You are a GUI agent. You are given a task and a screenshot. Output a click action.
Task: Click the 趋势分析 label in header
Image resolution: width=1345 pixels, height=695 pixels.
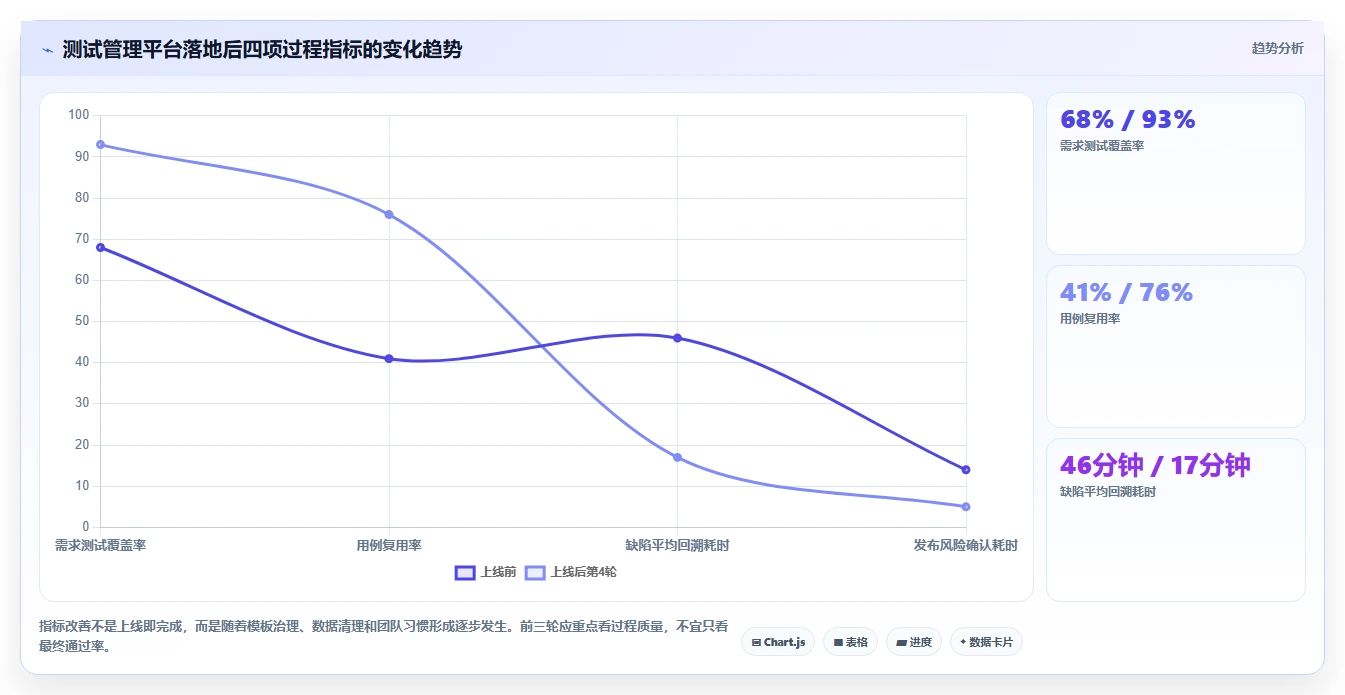tap(1277, 48)
